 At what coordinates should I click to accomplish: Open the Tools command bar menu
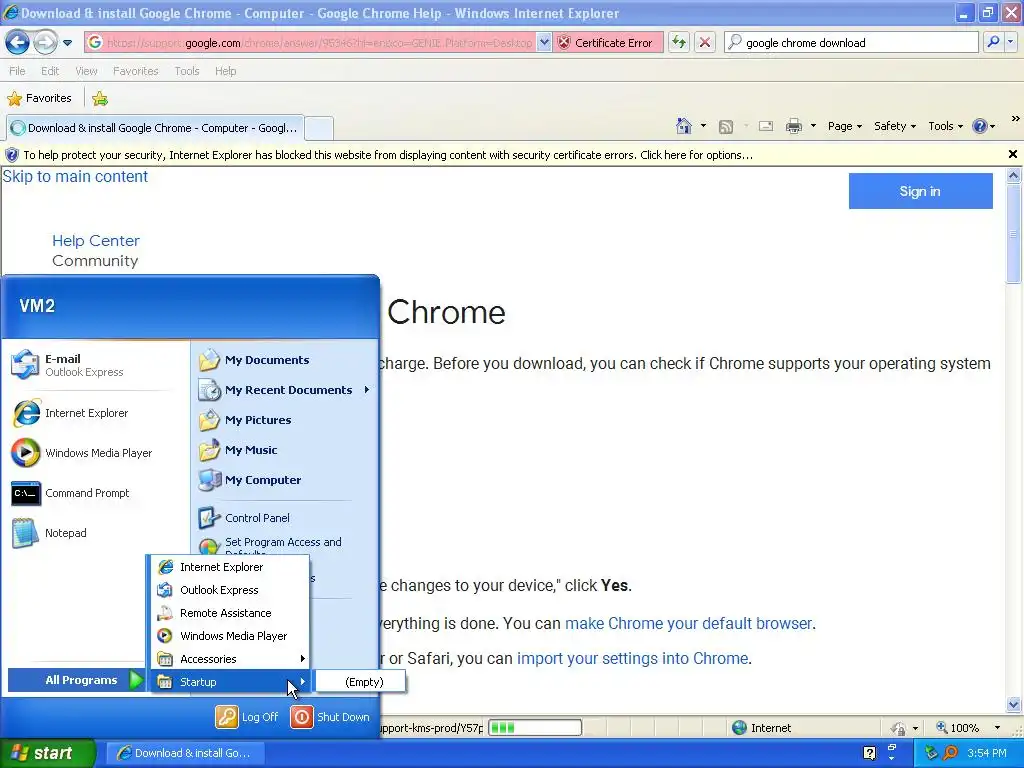point(945,126)
